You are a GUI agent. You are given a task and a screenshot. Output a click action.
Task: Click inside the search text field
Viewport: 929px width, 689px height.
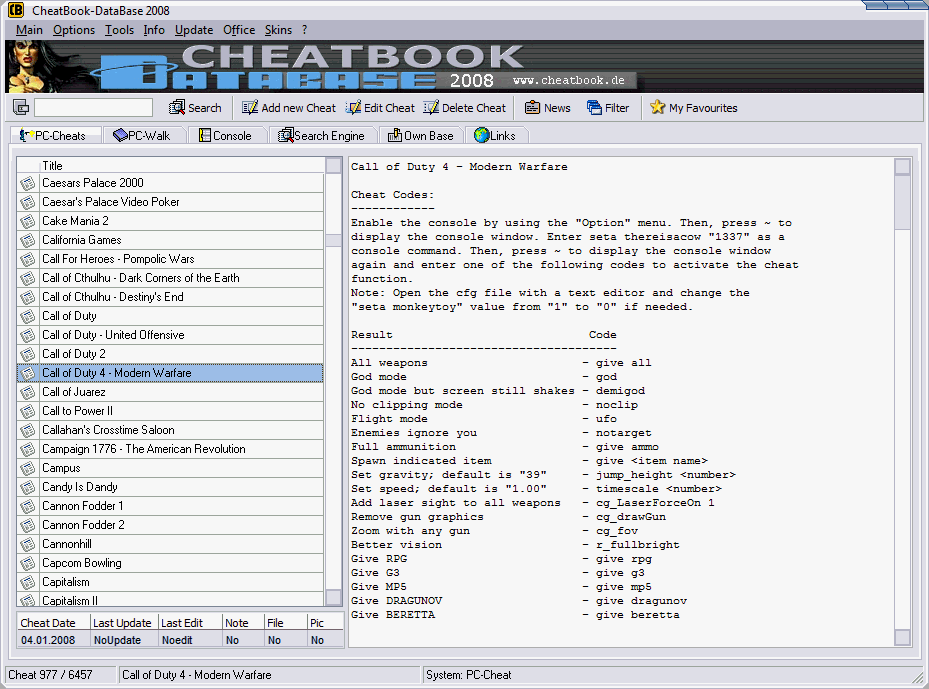point(93,106)
